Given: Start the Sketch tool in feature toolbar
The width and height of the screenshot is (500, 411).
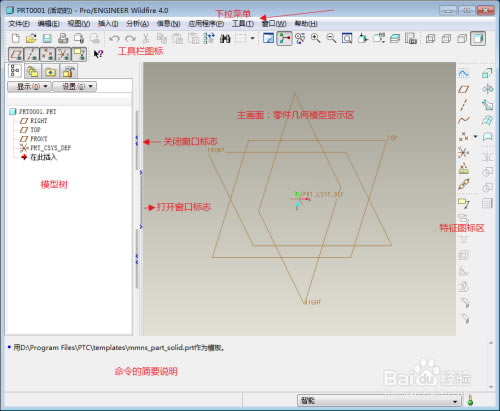Looking at the screenshot, I should (464, 73).
